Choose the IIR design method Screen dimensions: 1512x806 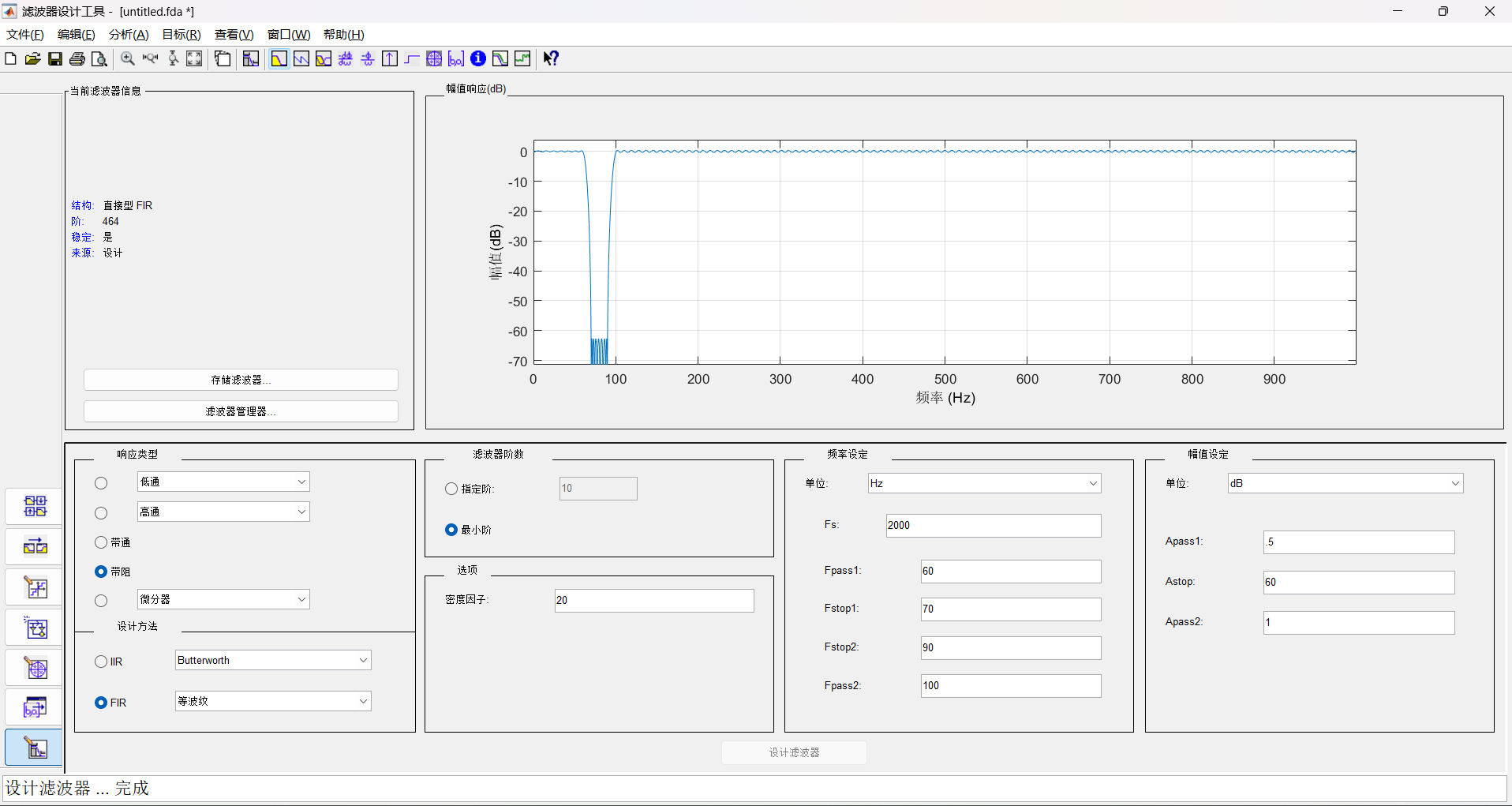point(101,662)
